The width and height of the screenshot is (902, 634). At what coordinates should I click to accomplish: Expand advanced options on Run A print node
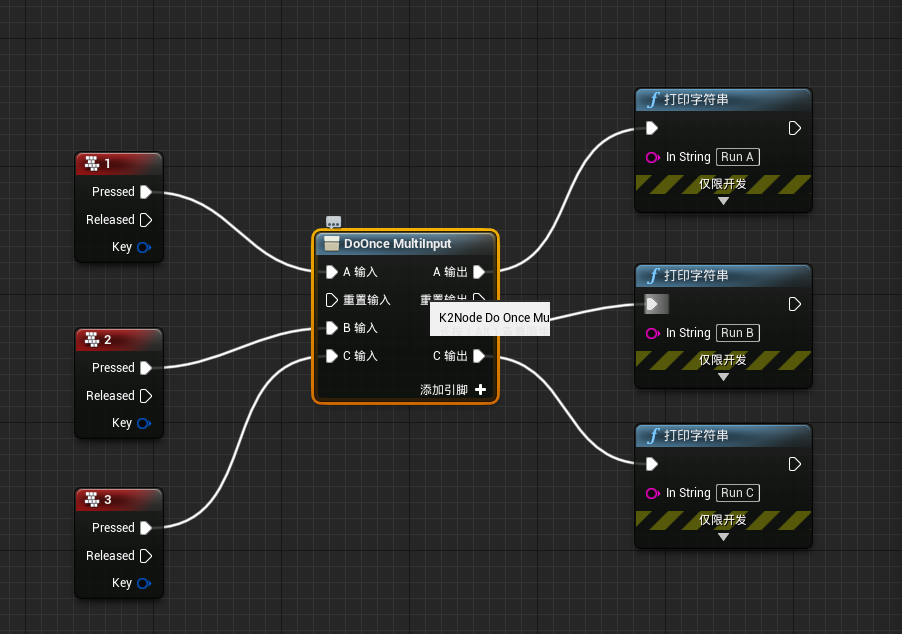723,201
